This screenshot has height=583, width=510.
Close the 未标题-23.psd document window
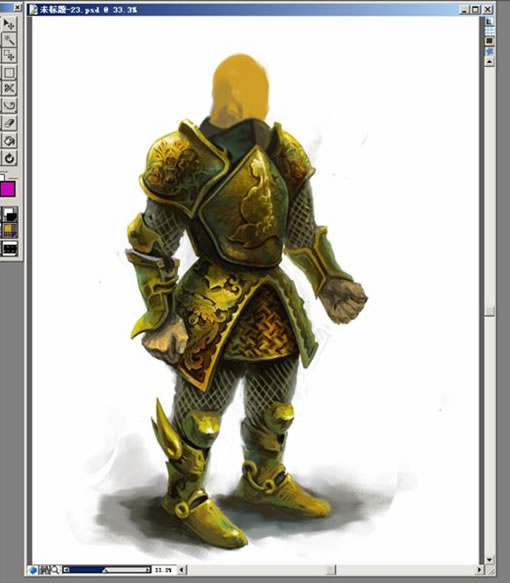click(x=488, y=10)
